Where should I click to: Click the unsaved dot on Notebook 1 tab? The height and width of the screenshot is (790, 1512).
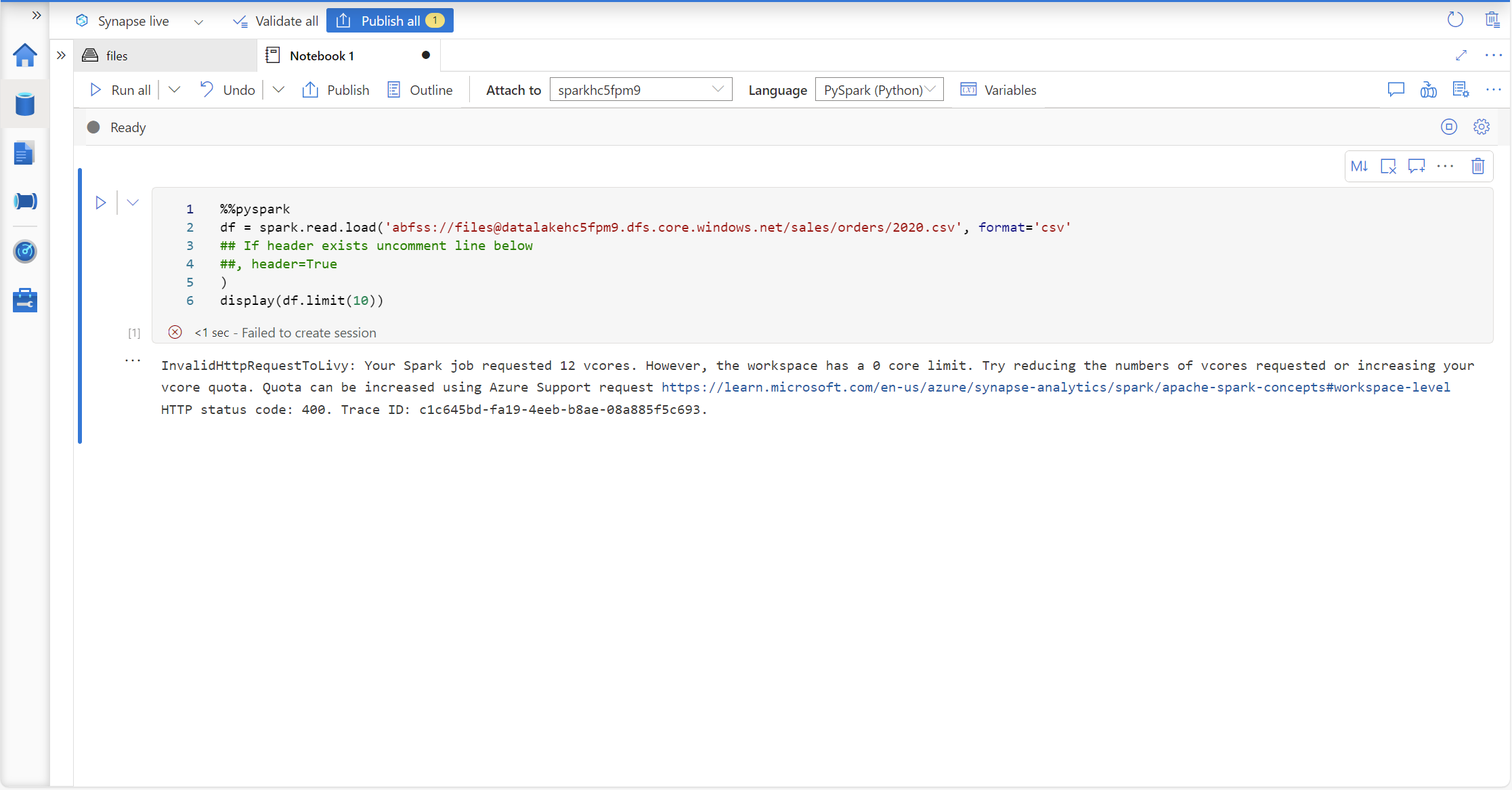[x=426, y=56]
